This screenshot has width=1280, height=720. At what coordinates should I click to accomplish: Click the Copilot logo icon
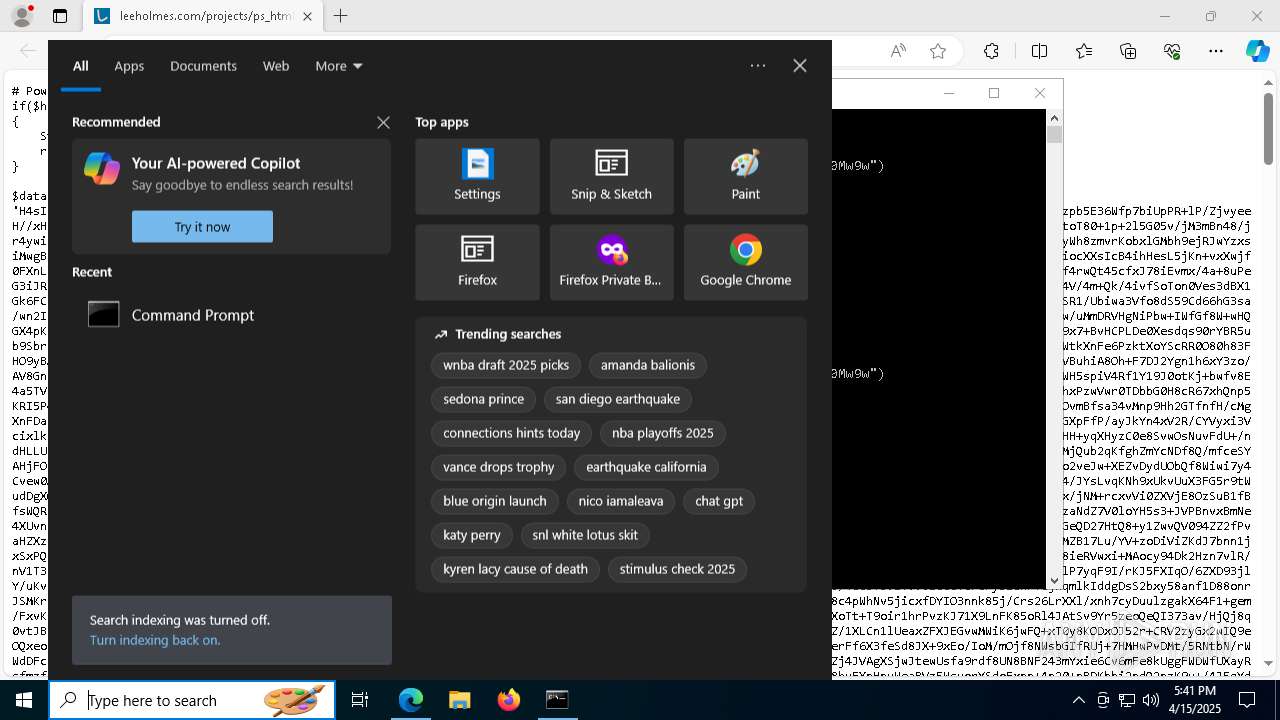pyautogui.click(x=102, y=169)
